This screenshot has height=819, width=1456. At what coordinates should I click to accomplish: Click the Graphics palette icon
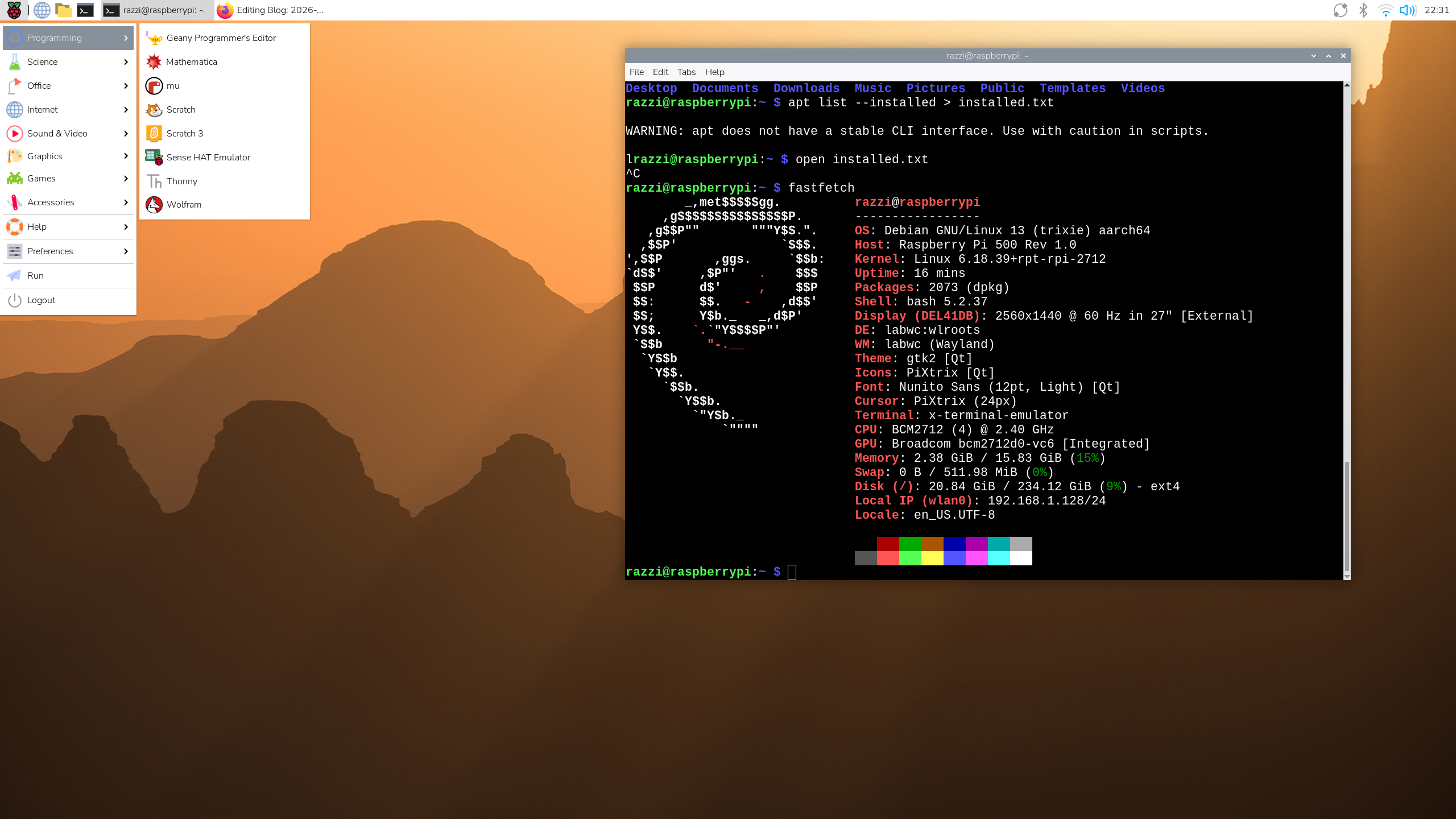point(15,156)
